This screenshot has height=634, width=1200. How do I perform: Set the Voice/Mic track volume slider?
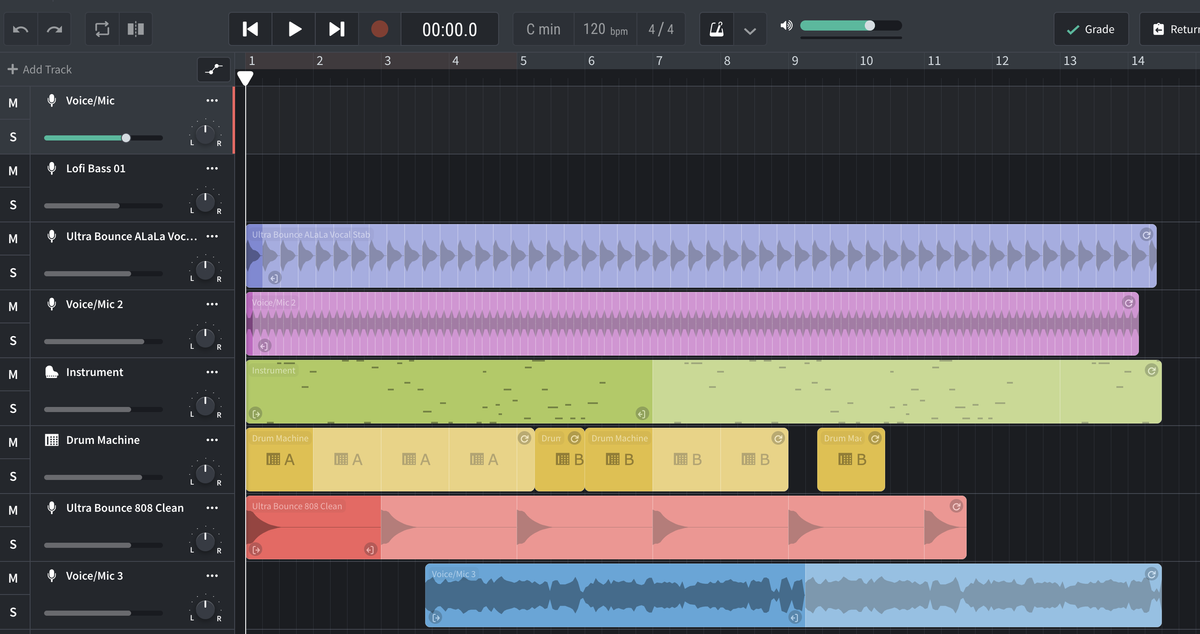click(103, 137)
